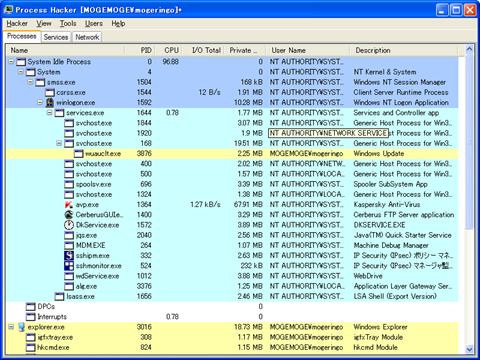Click the Kaspersky Anti-Virus description
This screenshot has width=480, height=360.
(387, 204)
